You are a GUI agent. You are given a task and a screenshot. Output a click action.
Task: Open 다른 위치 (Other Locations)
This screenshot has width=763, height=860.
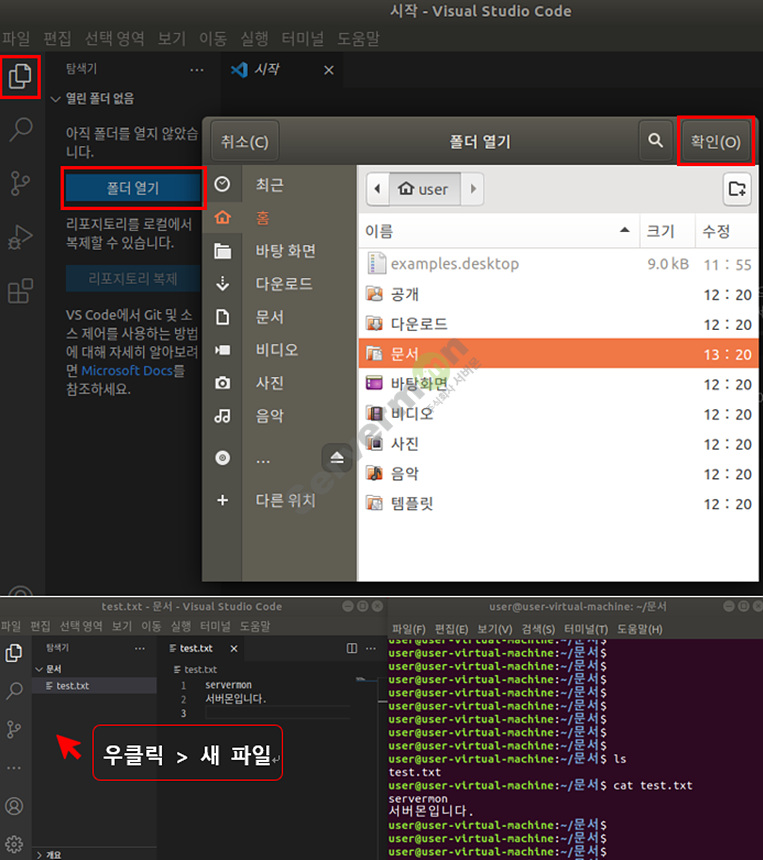[280, 500]
